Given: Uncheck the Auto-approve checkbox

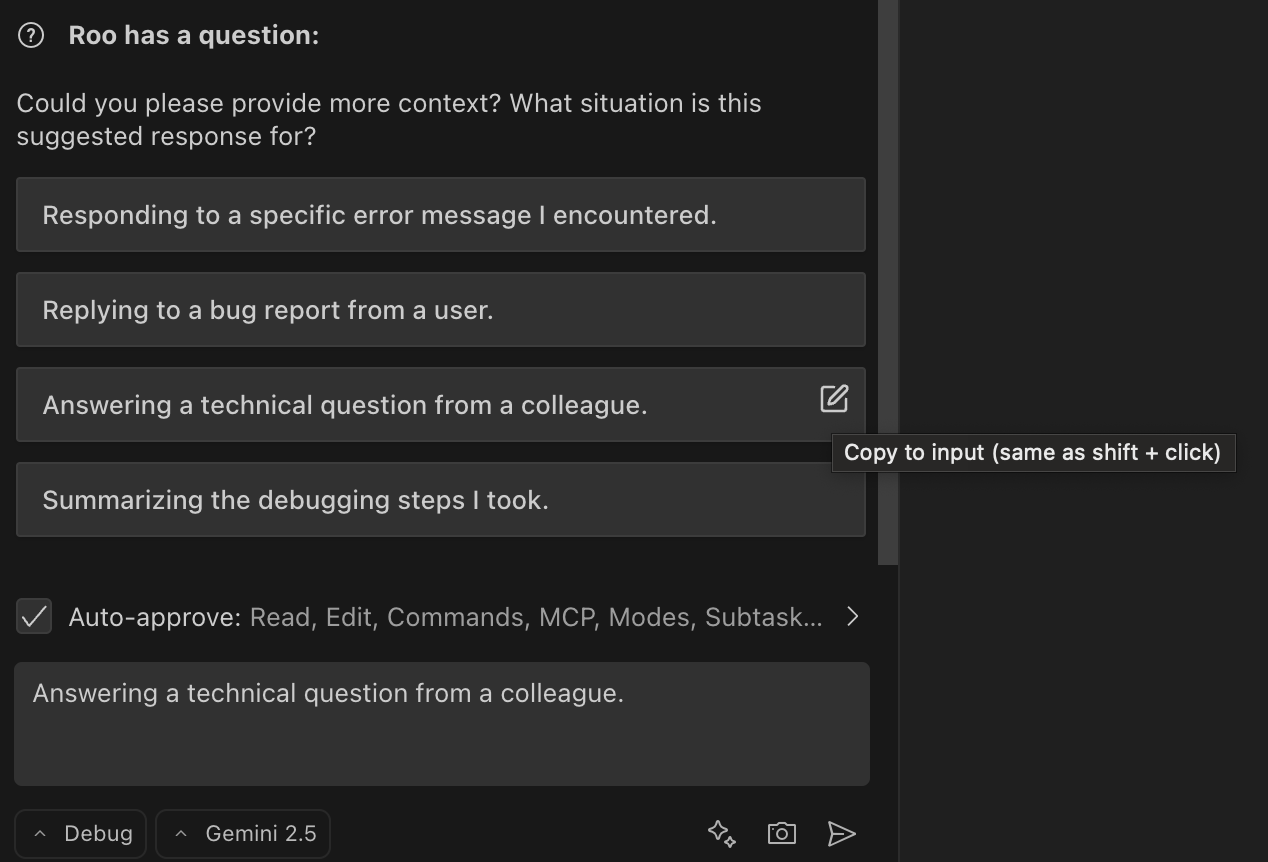Looking at the screenshot, I should (33, 616).
